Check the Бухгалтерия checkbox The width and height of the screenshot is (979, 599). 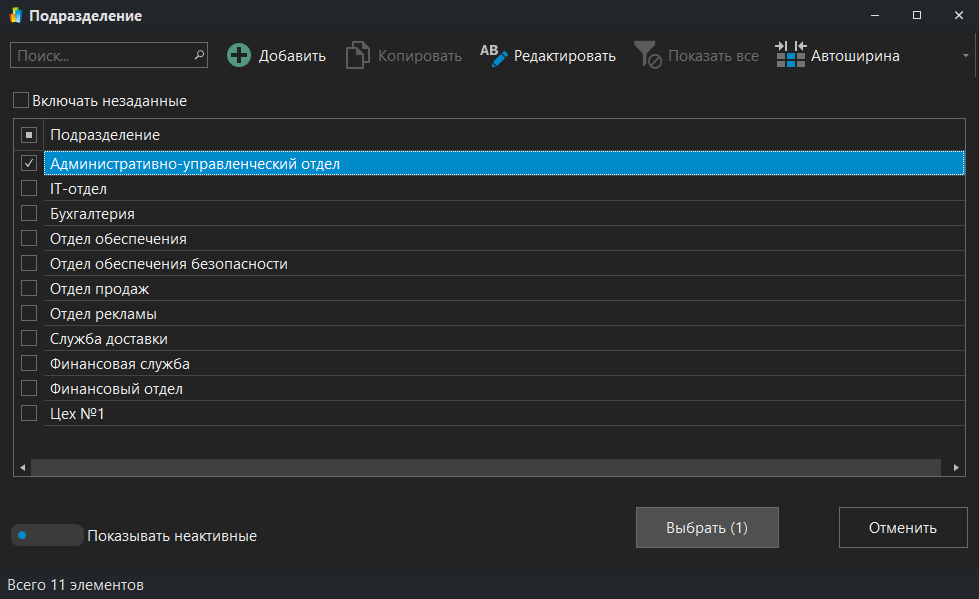click(x=29, y=213)
